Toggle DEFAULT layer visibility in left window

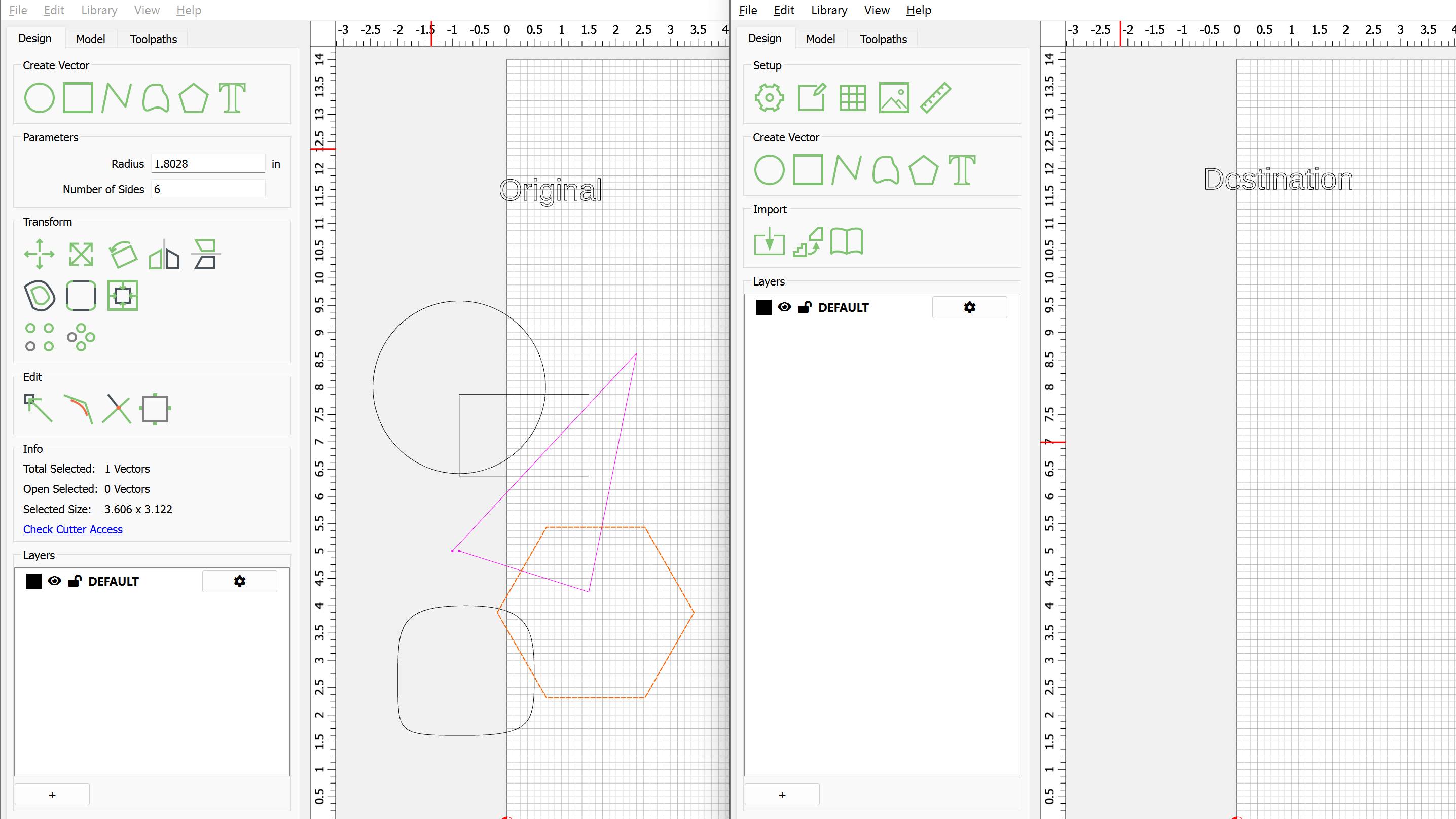point(54,581)
